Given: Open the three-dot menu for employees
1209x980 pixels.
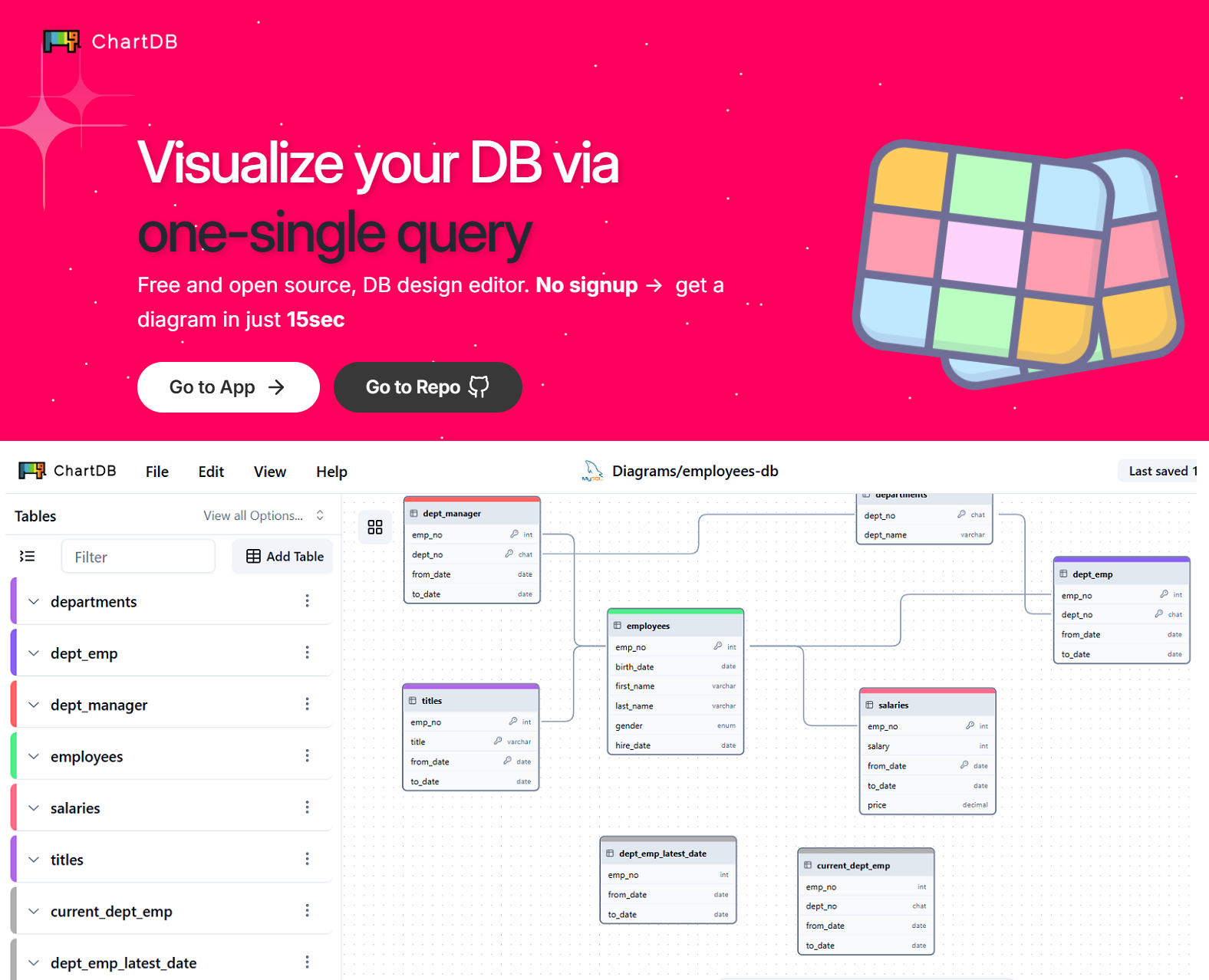Looking at the screenshot, I should pyautogui.click(x=307, y=756).
